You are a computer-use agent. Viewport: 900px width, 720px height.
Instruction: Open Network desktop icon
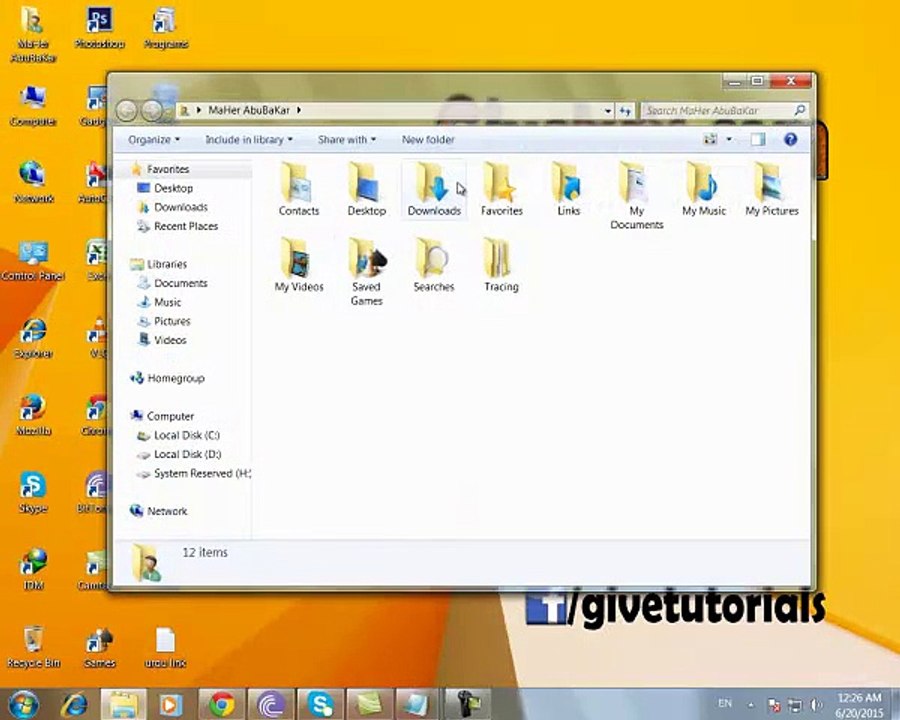pos(33,183)
